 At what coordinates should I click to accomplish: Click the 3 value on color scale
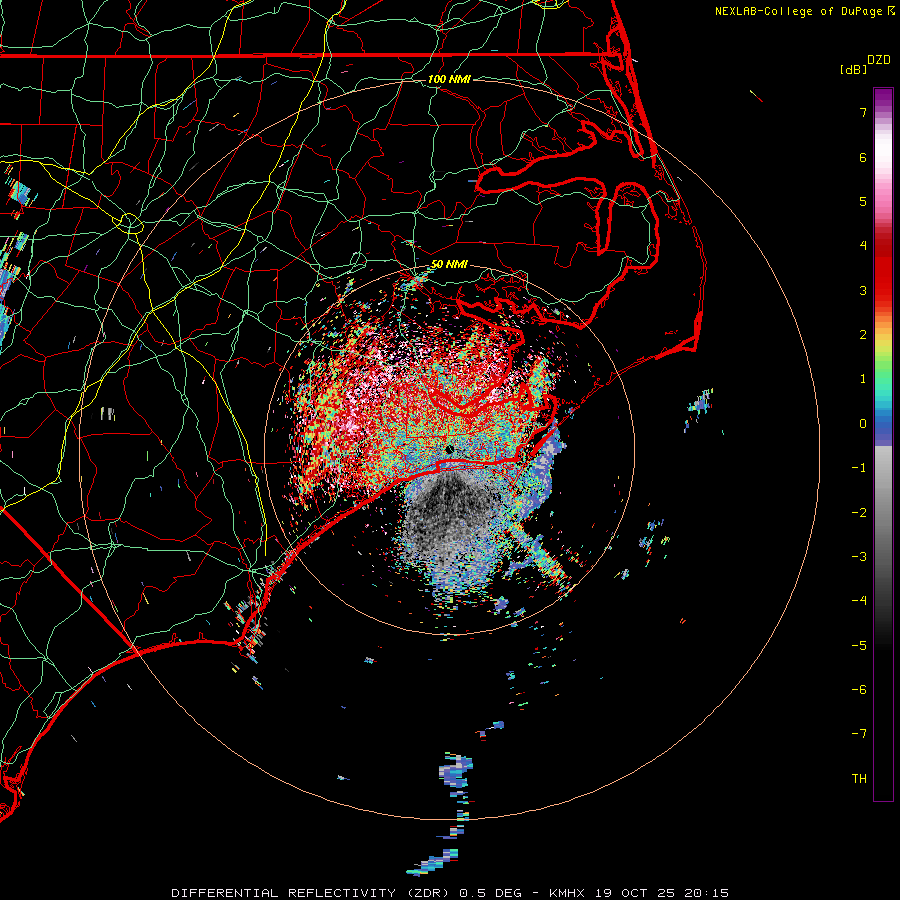pos(863,290)
